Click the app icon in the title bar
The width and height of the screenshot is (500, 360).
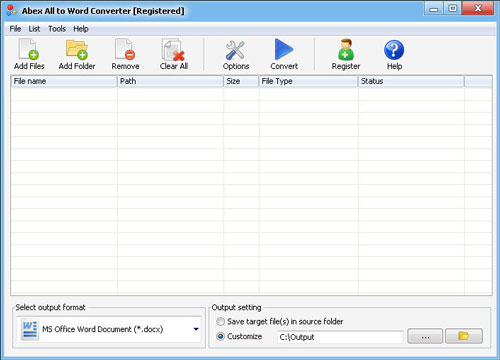tap(11, 10)
